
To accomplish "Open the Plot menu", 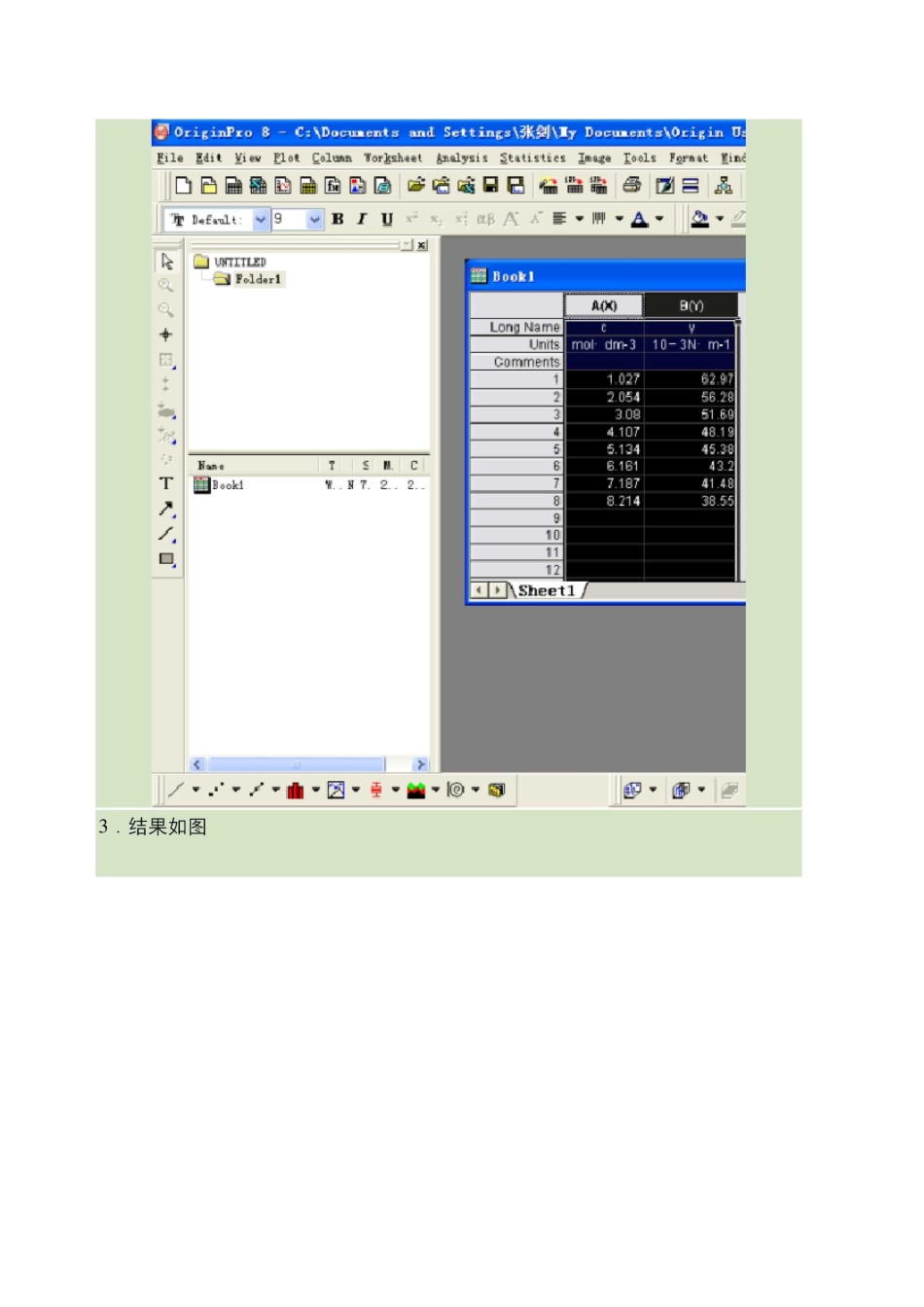I will (x=286, y=158).
